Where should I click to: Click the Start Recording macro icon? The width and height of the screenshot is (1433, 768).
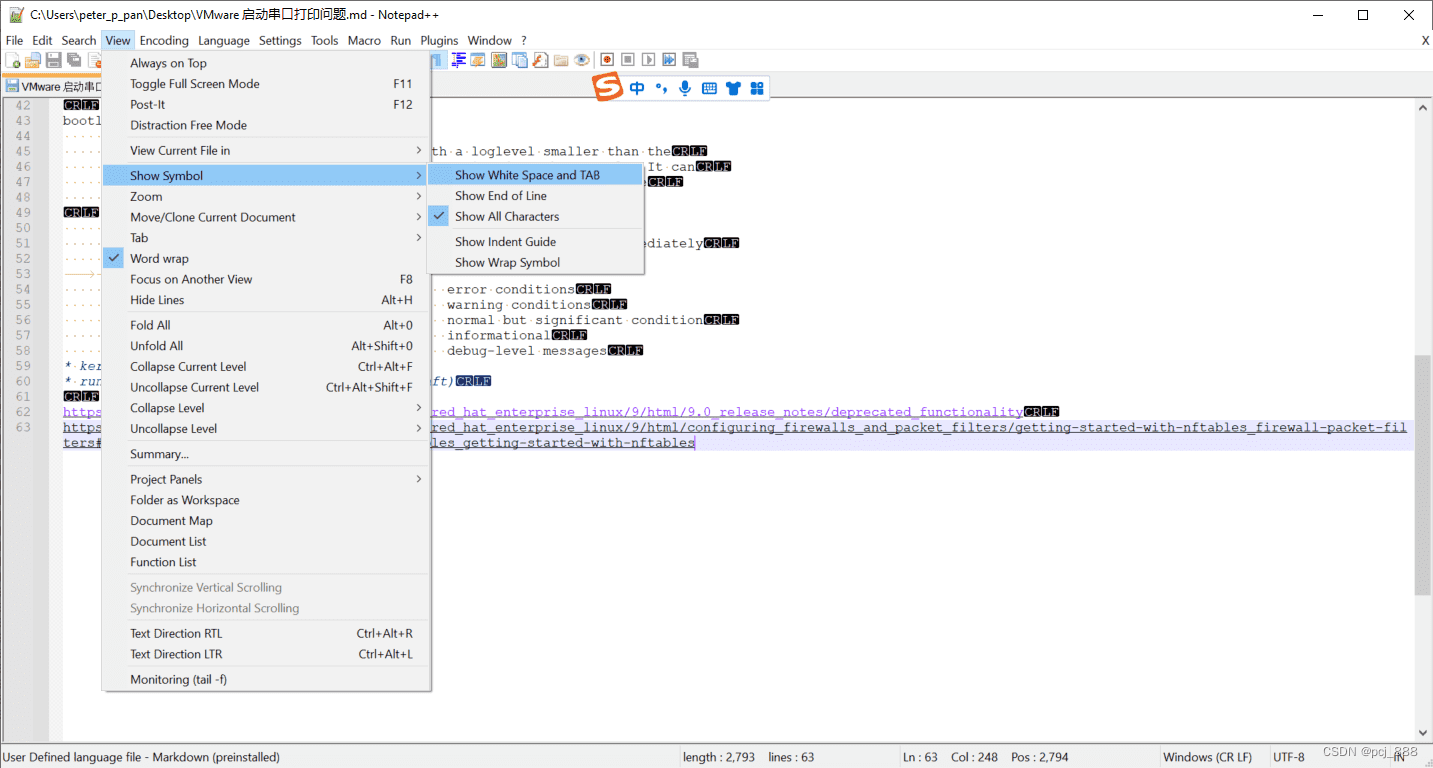[607, 60]
